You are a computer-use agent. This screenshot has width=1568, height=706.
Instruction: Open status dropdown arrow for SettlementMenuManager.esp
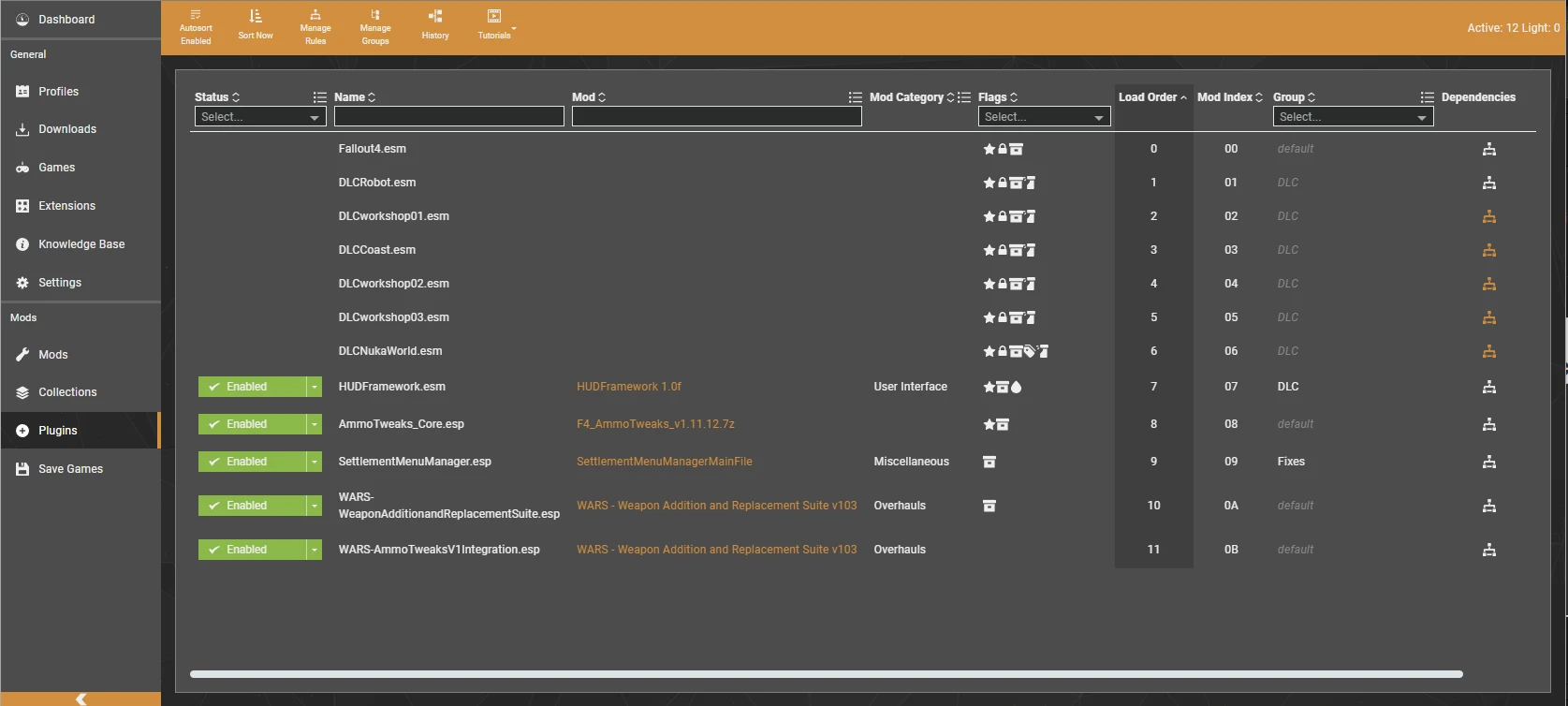tap(315, 462)
